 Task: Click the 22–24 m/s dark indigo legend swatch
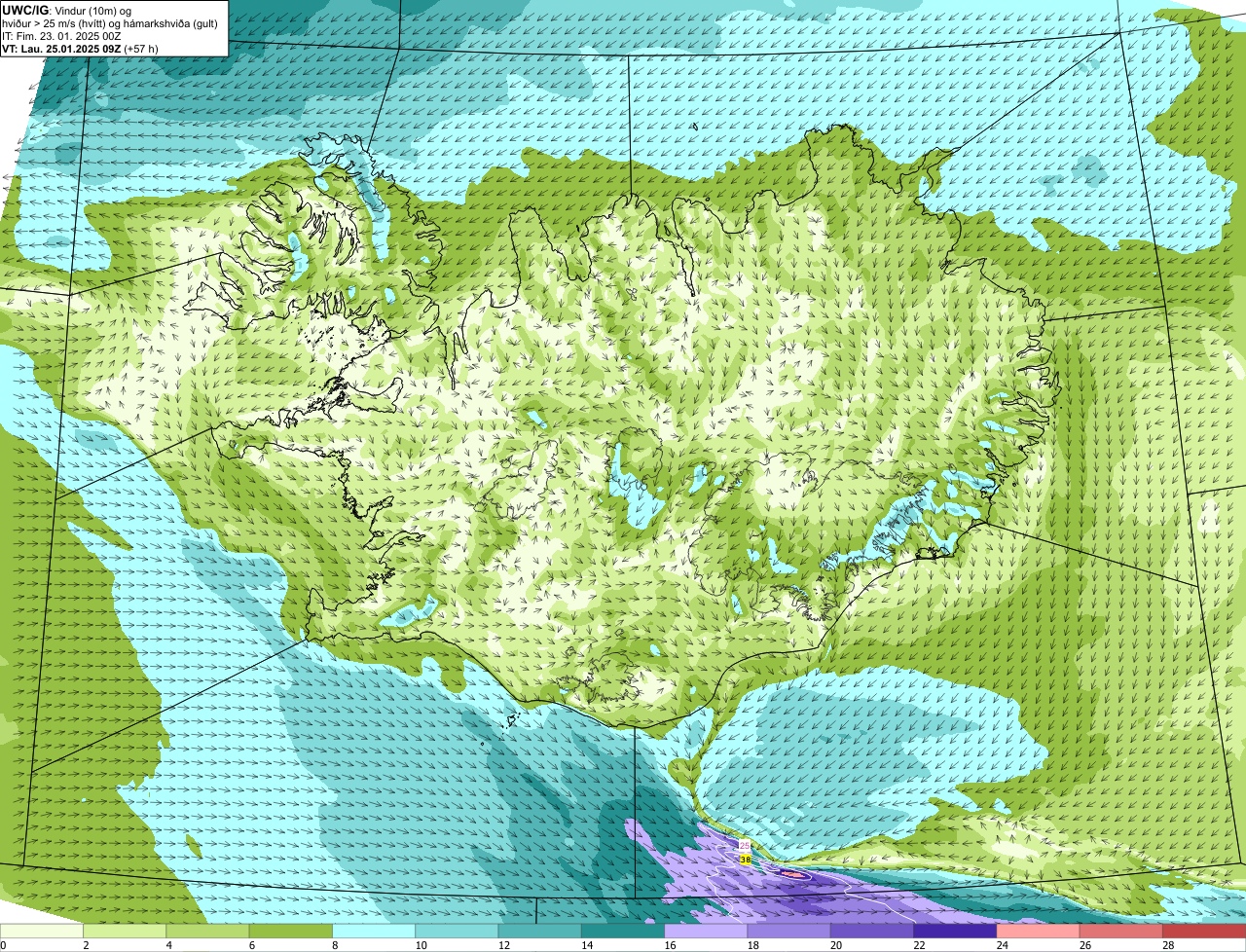tap(955, 932)
